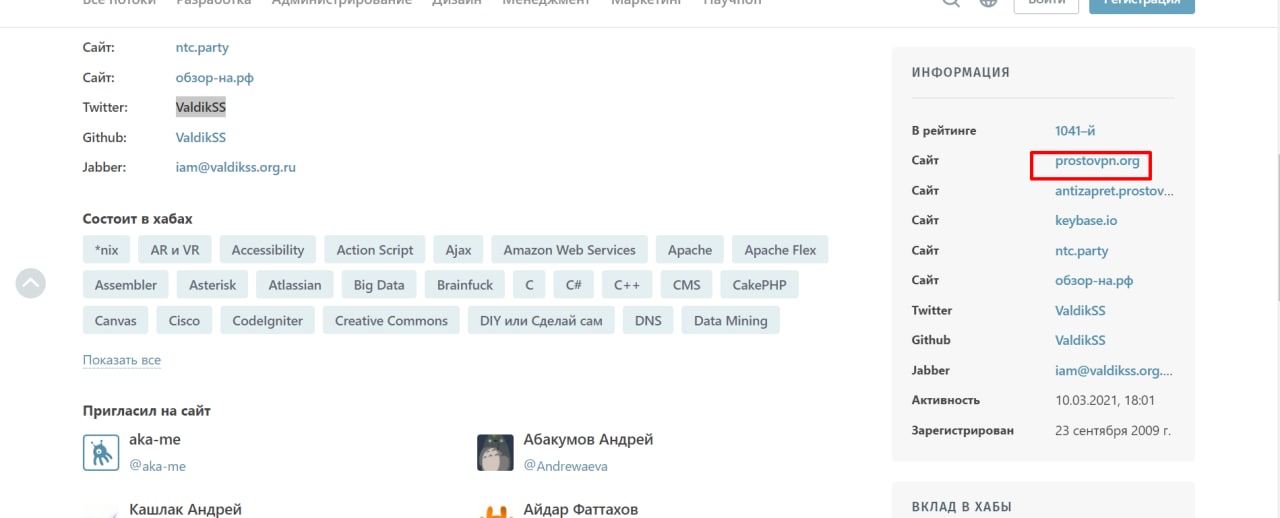Open the truncated antizapret.prostov… site link
This screenshot has width=1280, height=518.
[x=1114, y=191]
